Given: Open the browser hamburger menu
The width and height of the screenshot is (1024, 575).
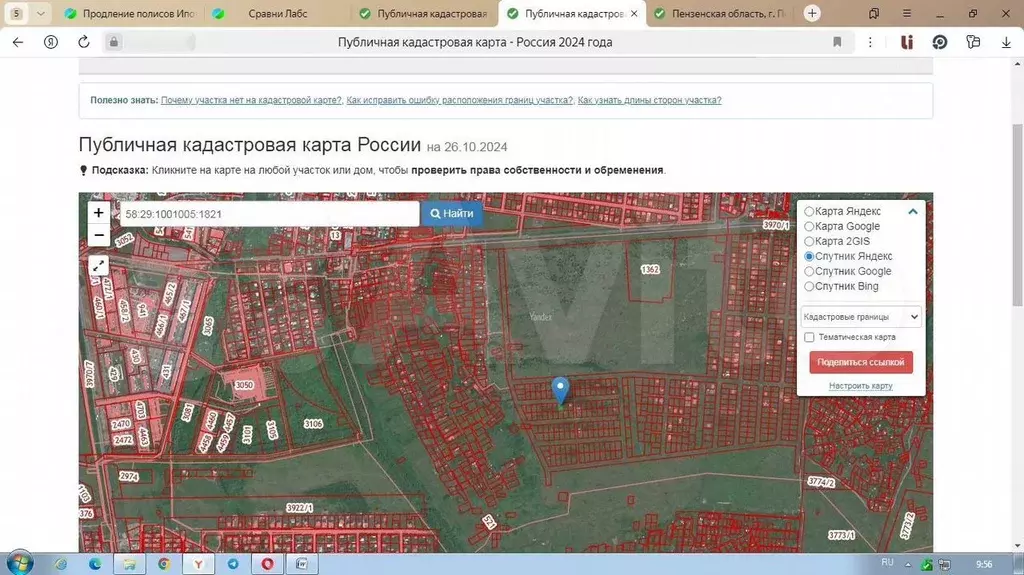Looking at the screenshot, I should click(906, 13).
